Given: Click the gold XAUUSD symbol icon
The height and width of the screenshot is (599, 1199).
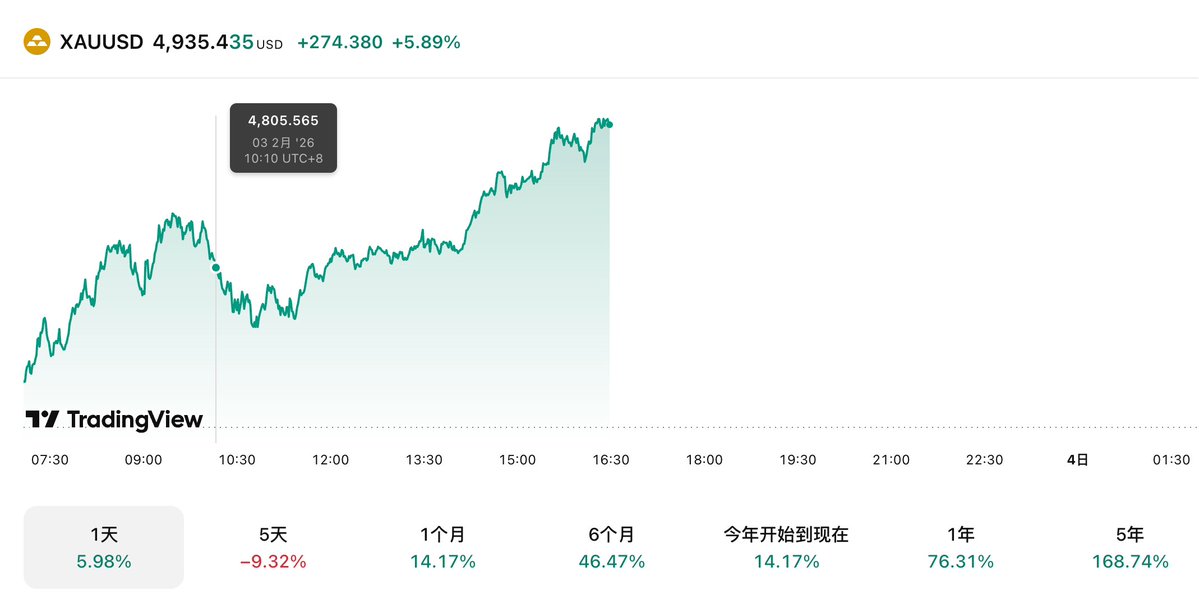Looking at the screenshot, I should pyautogui.click(x=37, y=43).
